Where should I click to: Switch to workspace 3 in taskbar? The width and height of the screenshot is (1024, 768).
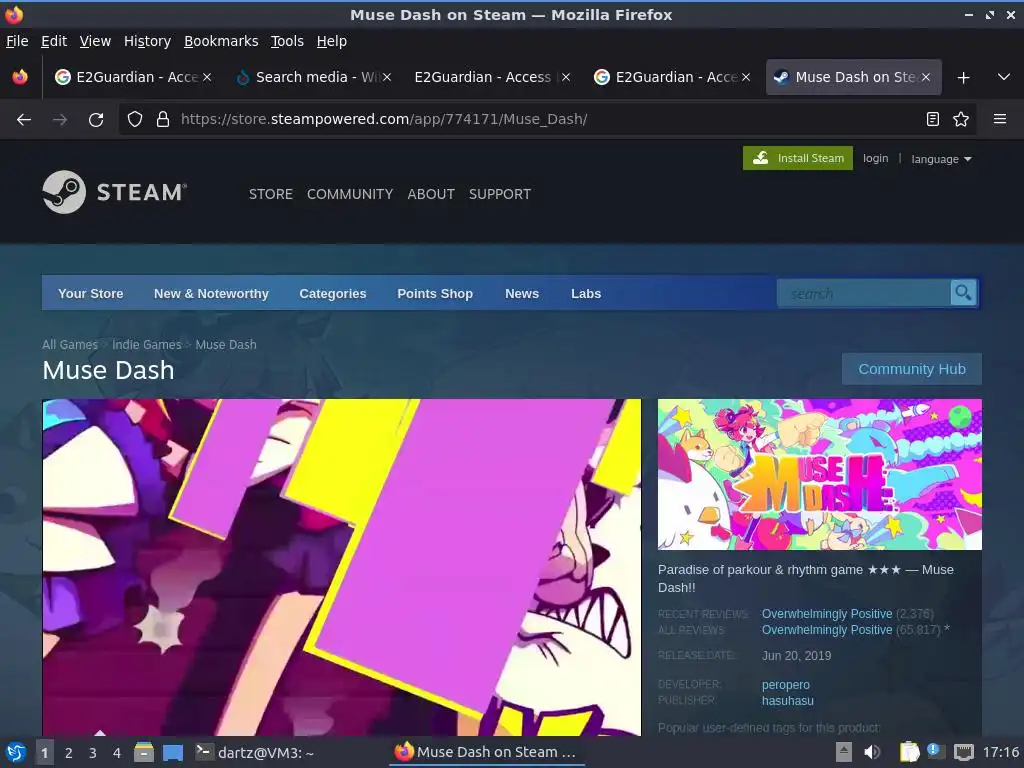point(93,753)
